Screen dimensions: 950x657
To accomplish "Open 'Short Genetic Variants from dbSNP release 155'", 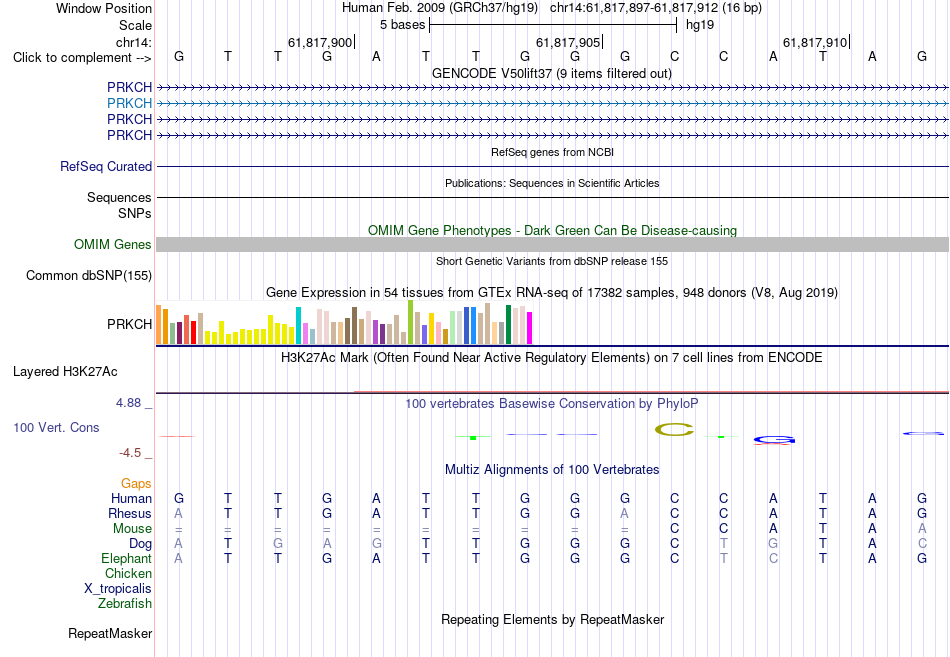I will (x=552, y=261).
